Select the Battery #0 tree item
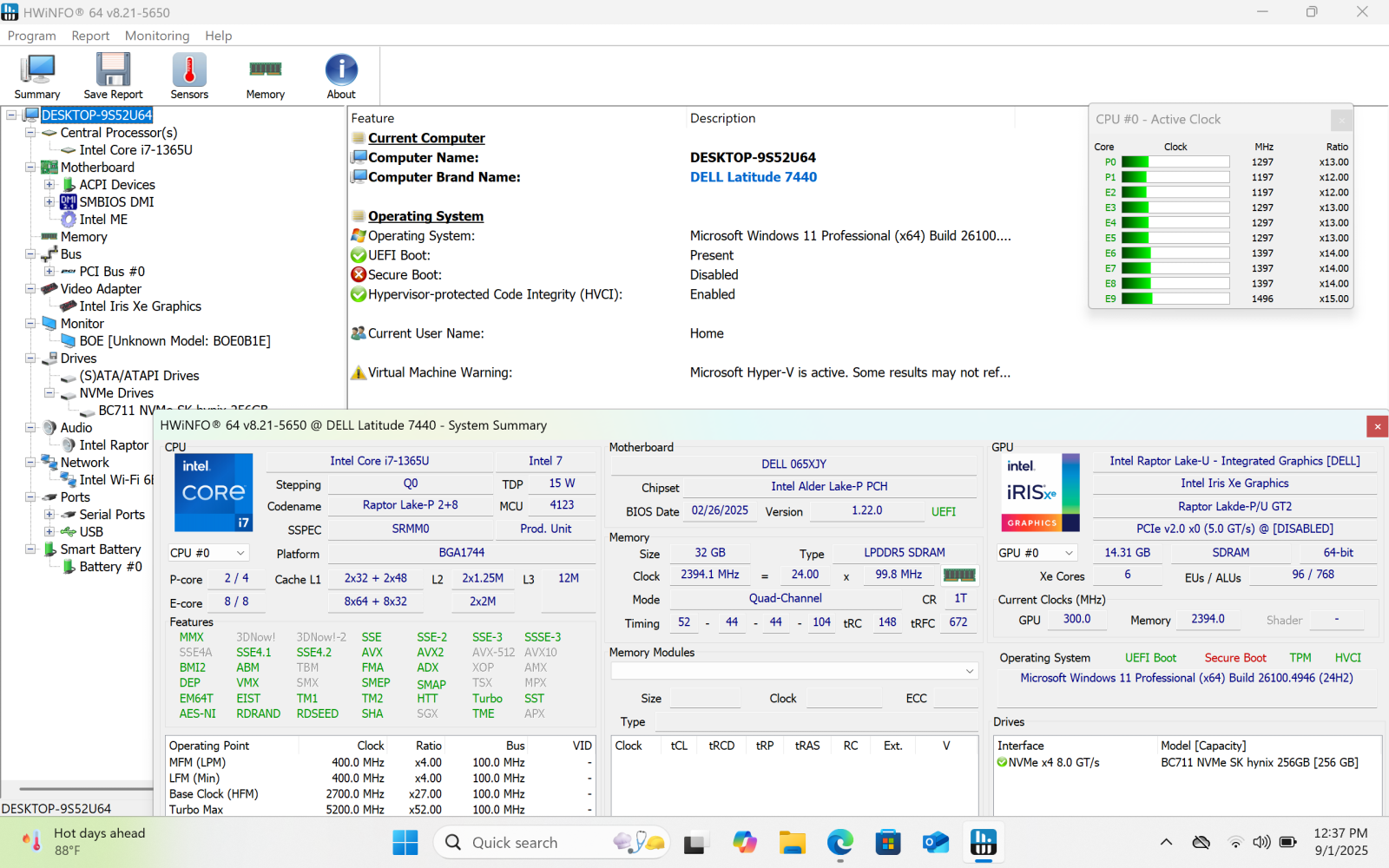The width and height of the screenshot is (1389, 868). 111,567
